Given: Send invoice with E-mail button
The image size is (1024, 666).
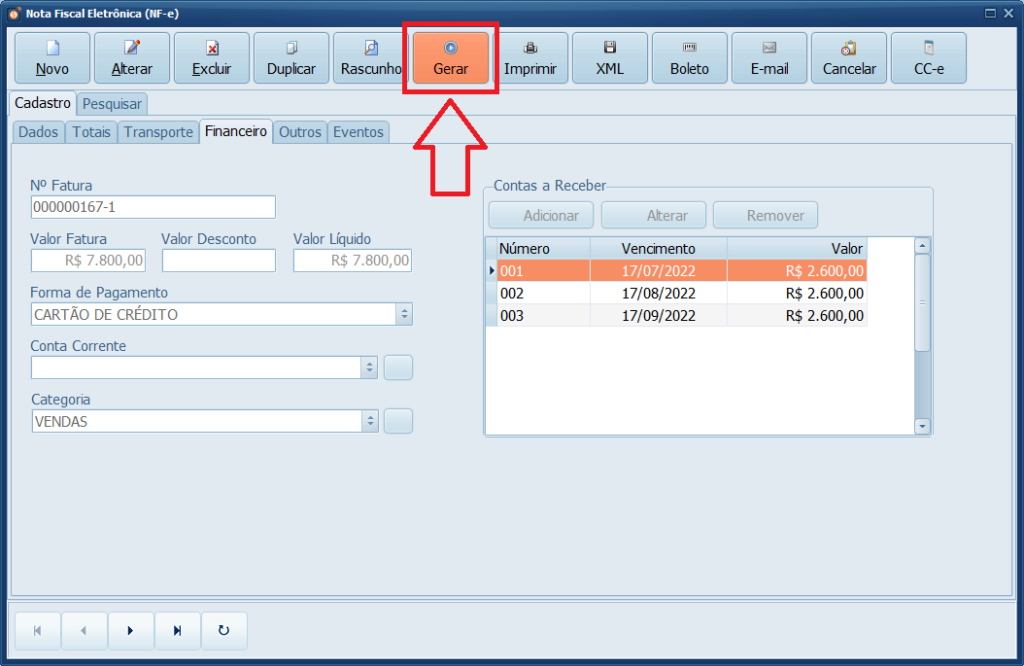Looking at the screenshot, I should pos(769,58).
